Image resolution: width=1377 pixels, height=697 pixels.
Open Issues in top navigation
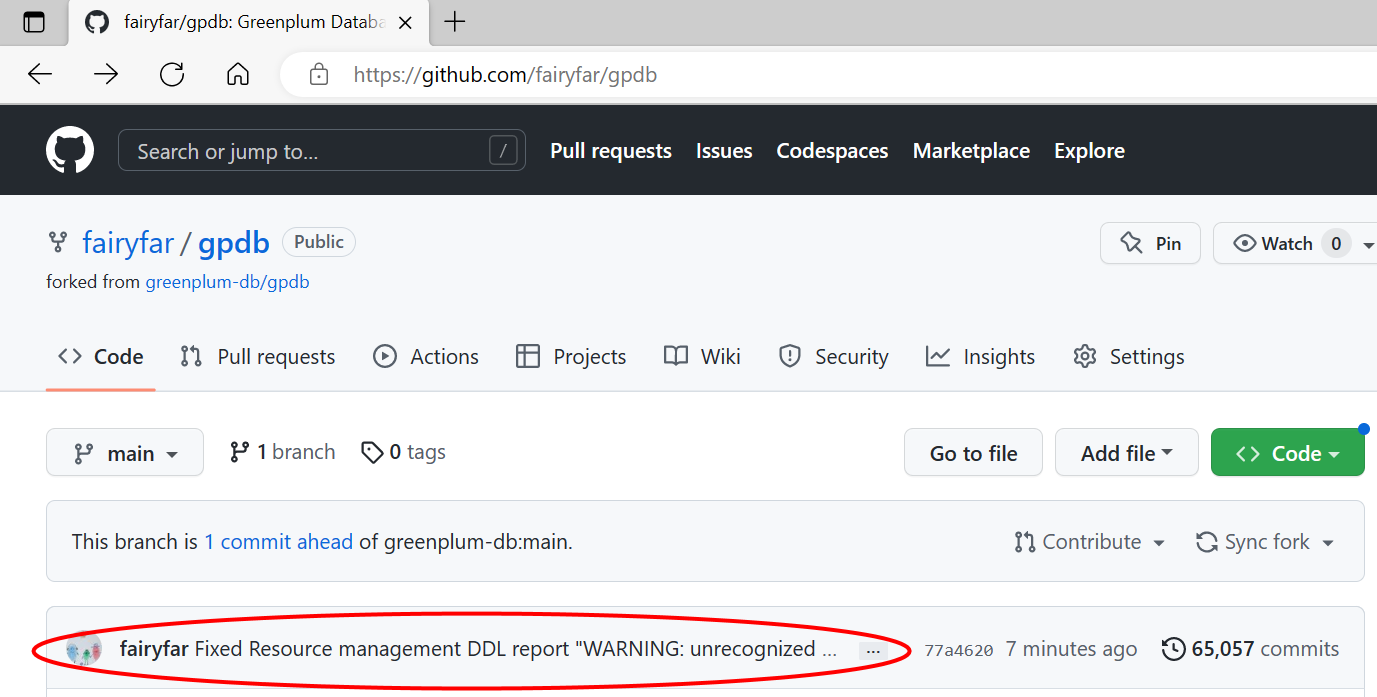[724, 151]
